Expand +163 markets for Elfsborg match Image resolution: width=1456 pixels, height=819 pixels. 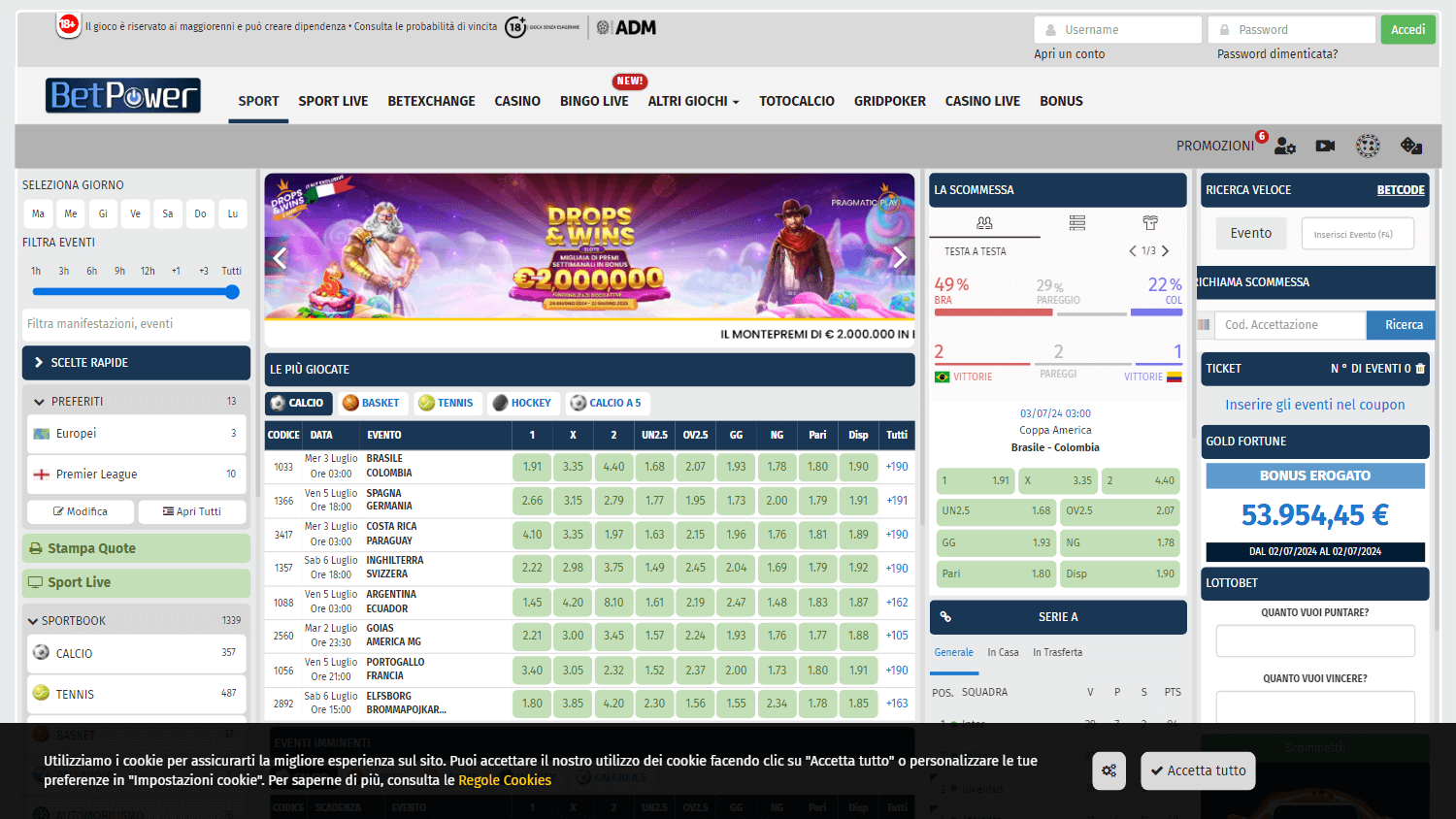(897, 704)
